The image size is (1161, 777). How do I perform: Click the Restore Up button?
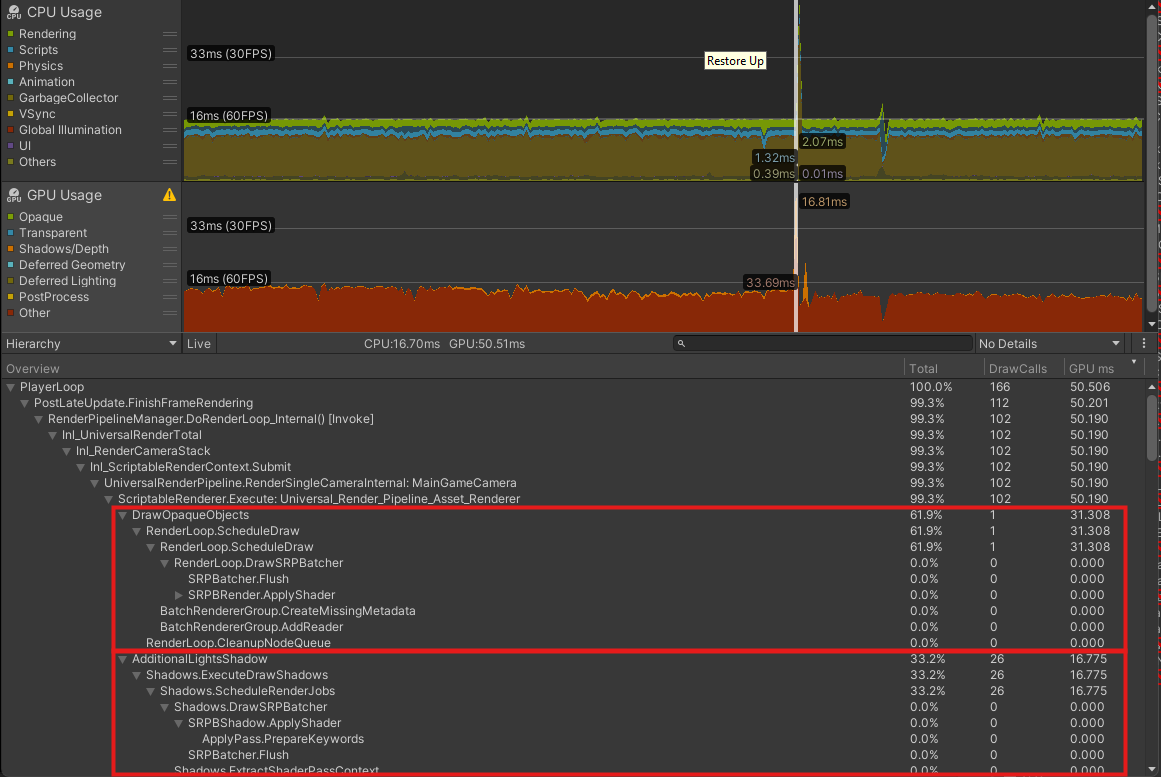(734, 60)
